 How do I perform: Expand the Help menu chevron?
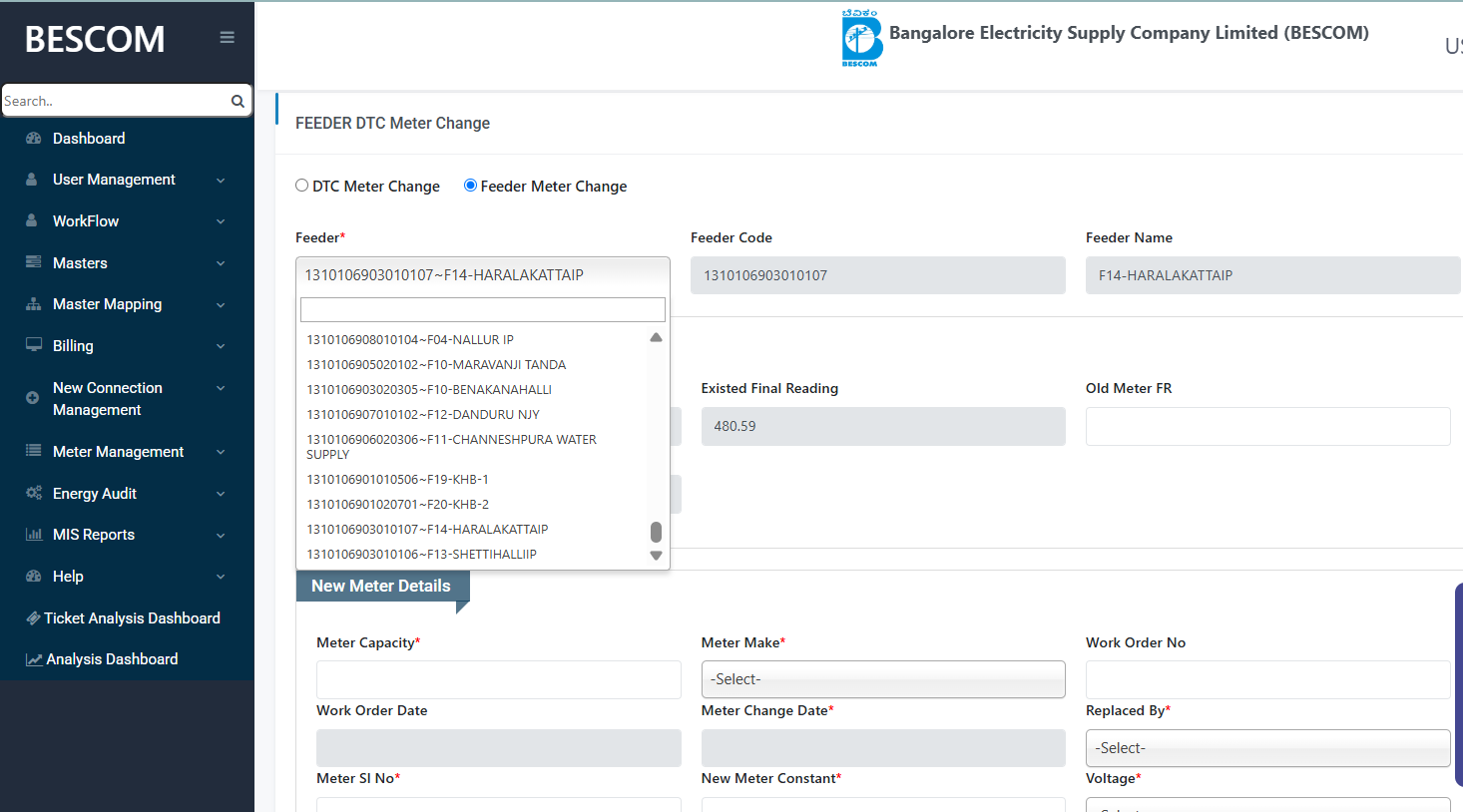click(221, 577)
